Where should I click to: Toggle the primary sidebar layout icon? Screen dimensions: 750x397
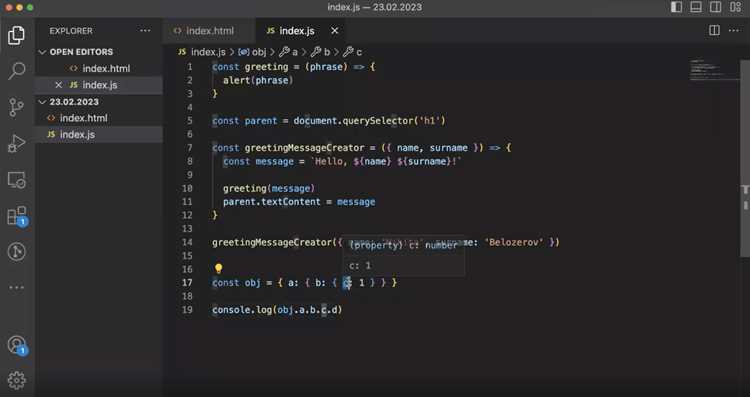(x=676, y=7)
